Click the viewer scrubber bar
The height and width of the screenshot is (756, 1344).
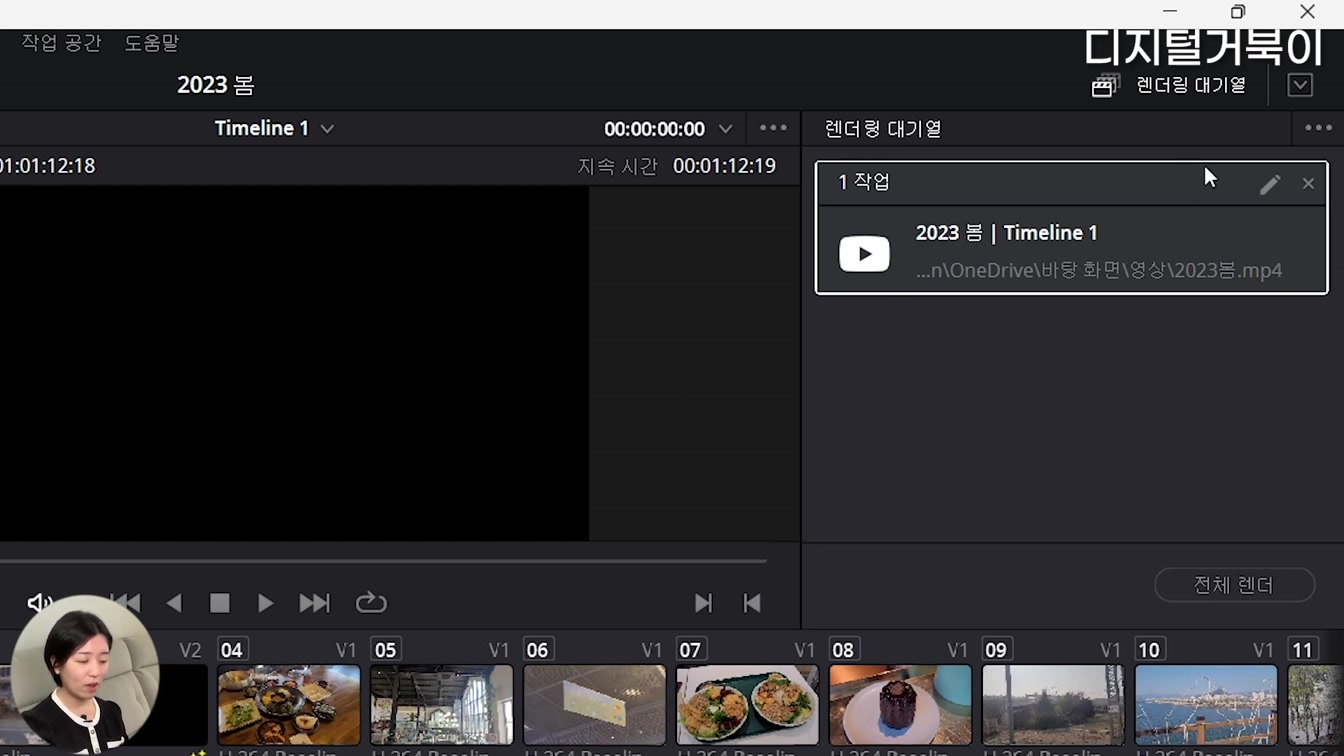click(x=383, y=561)
